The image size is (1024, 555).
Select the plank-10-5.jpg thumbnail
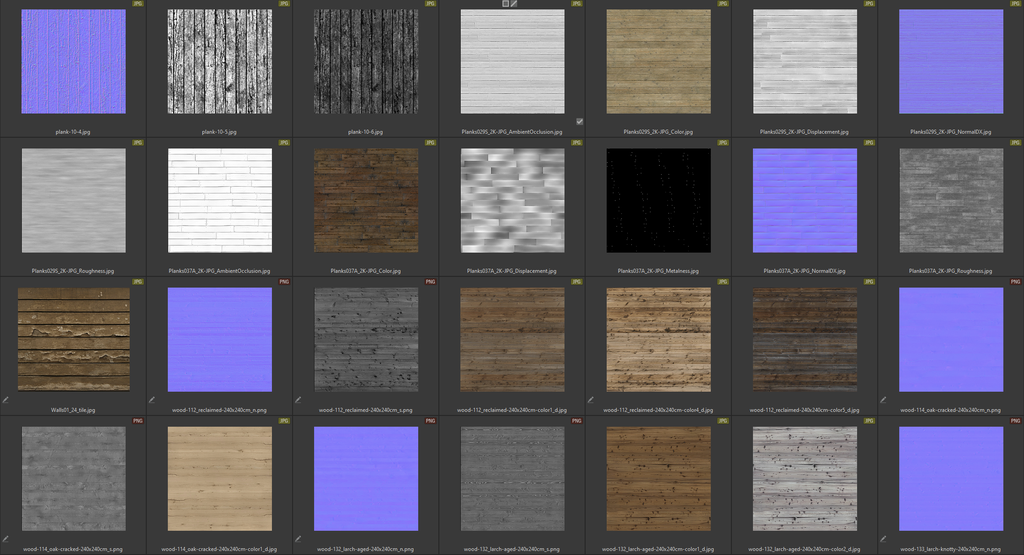[219, 62]
